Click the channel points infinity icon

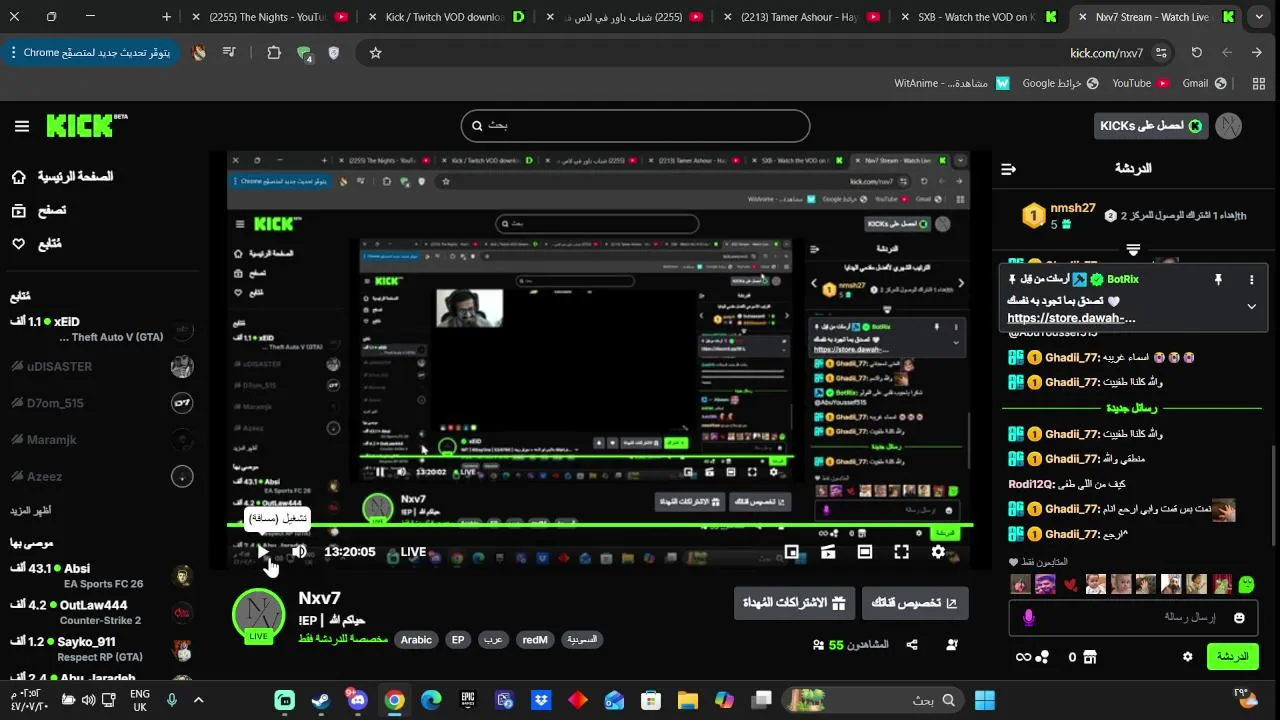point(1022,657)
